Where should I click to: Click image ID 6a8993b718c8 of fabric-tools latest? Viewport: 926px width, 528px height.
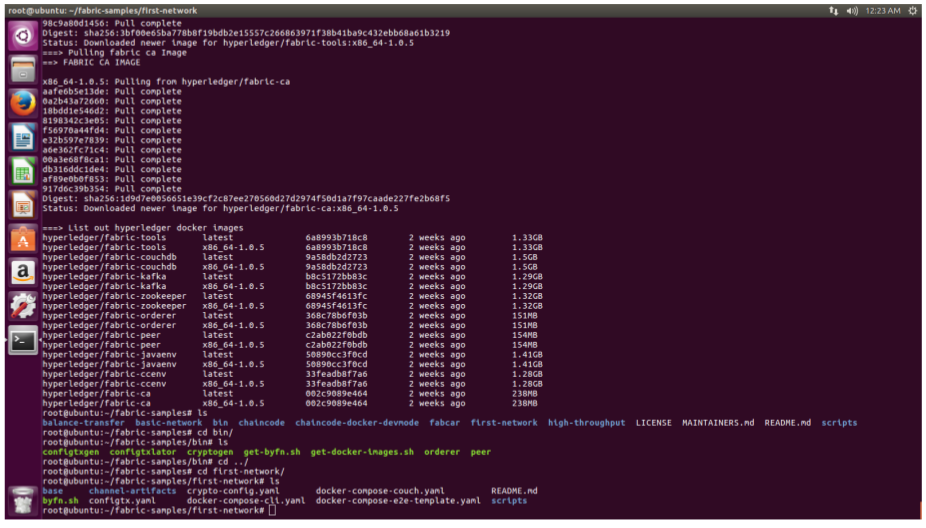pyautogui.click(x=336, y=237)
